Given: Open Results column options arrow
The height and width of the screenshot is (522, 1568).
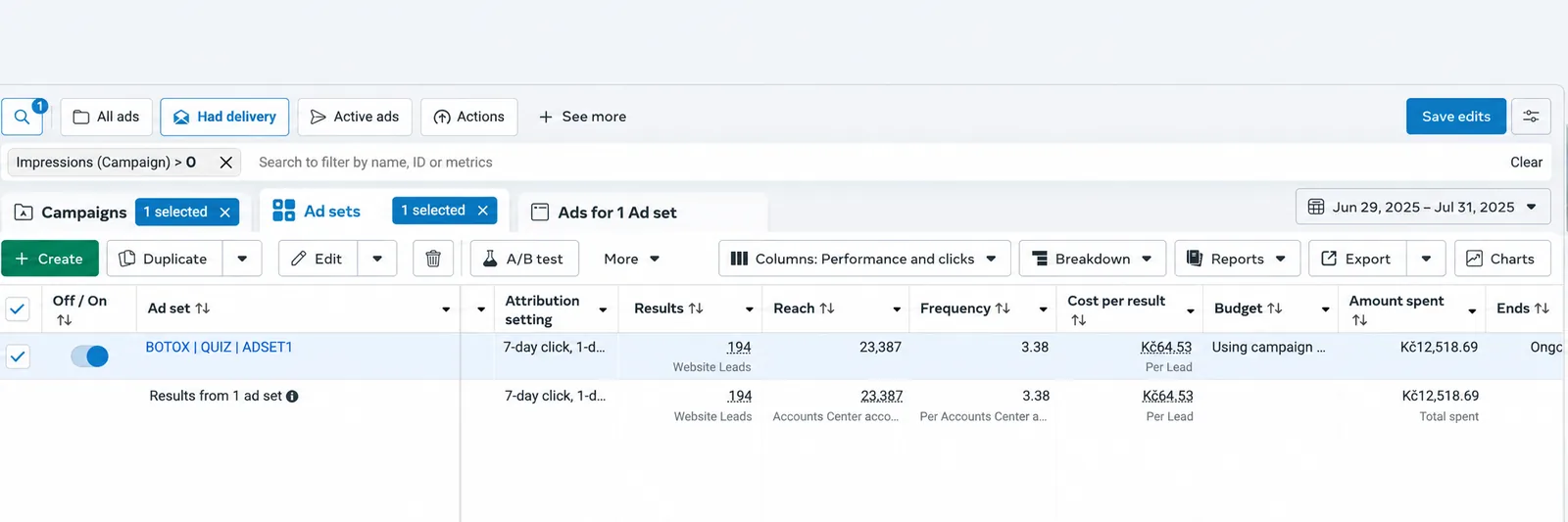Looking at the screenshot, I should 750,309.
